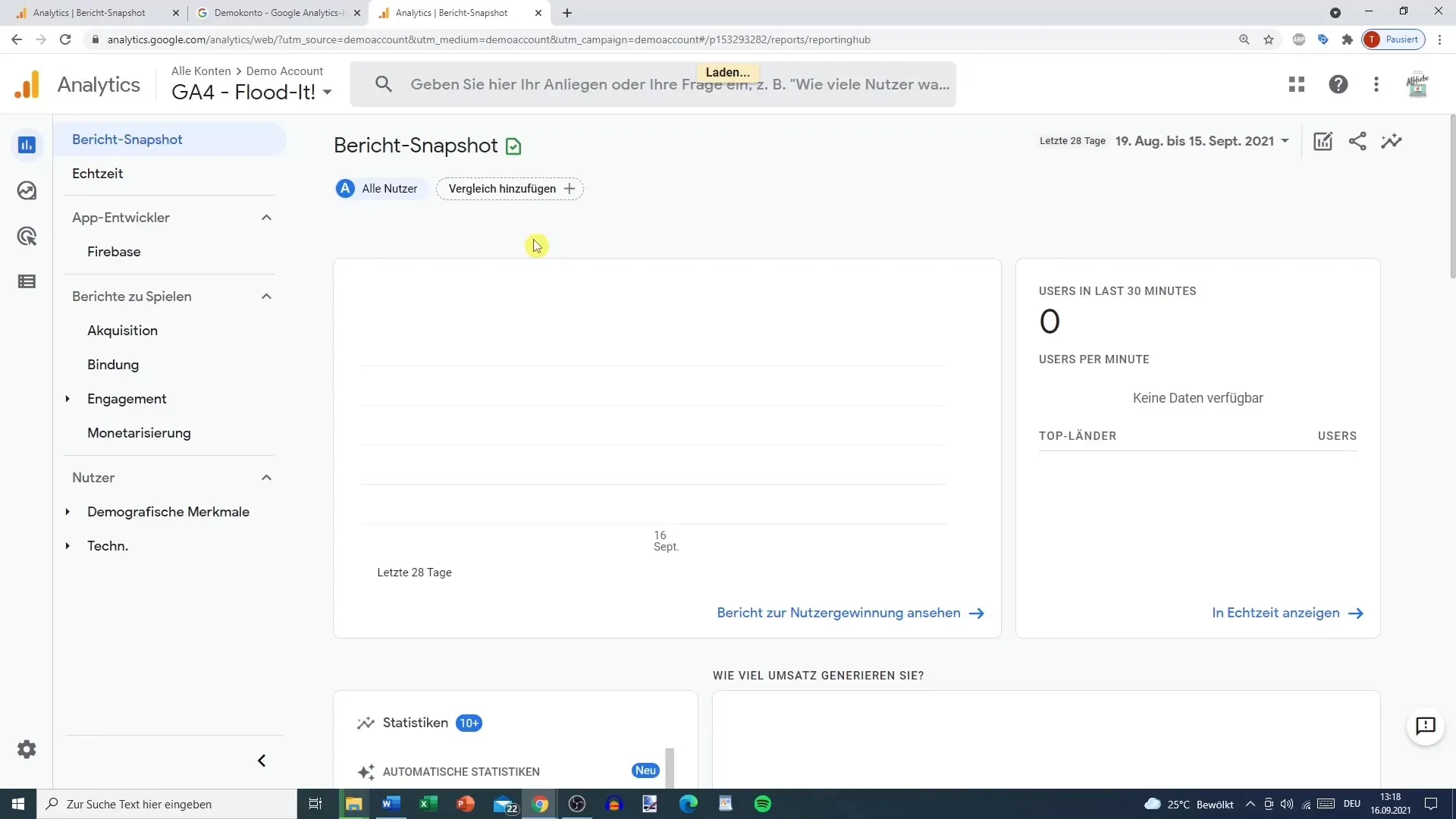Open the feedback chat bubble icon
The image size is (1456, 819).
point(1426,726)
